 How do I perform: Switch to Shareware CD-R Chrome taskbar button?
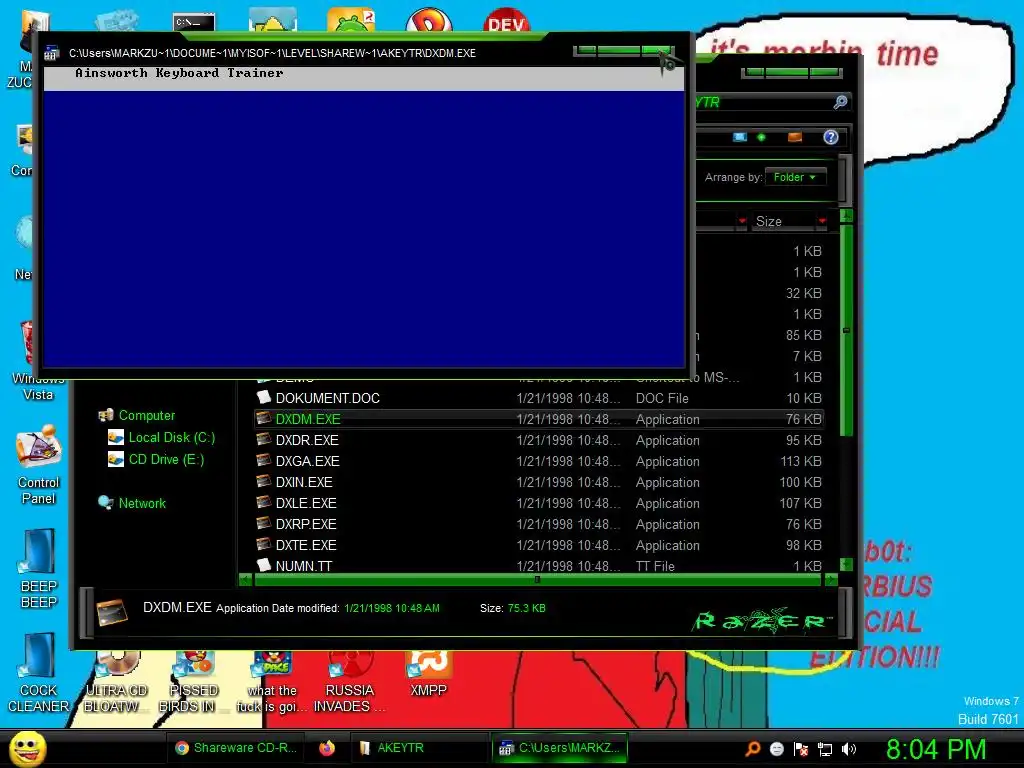click(236, 748)
